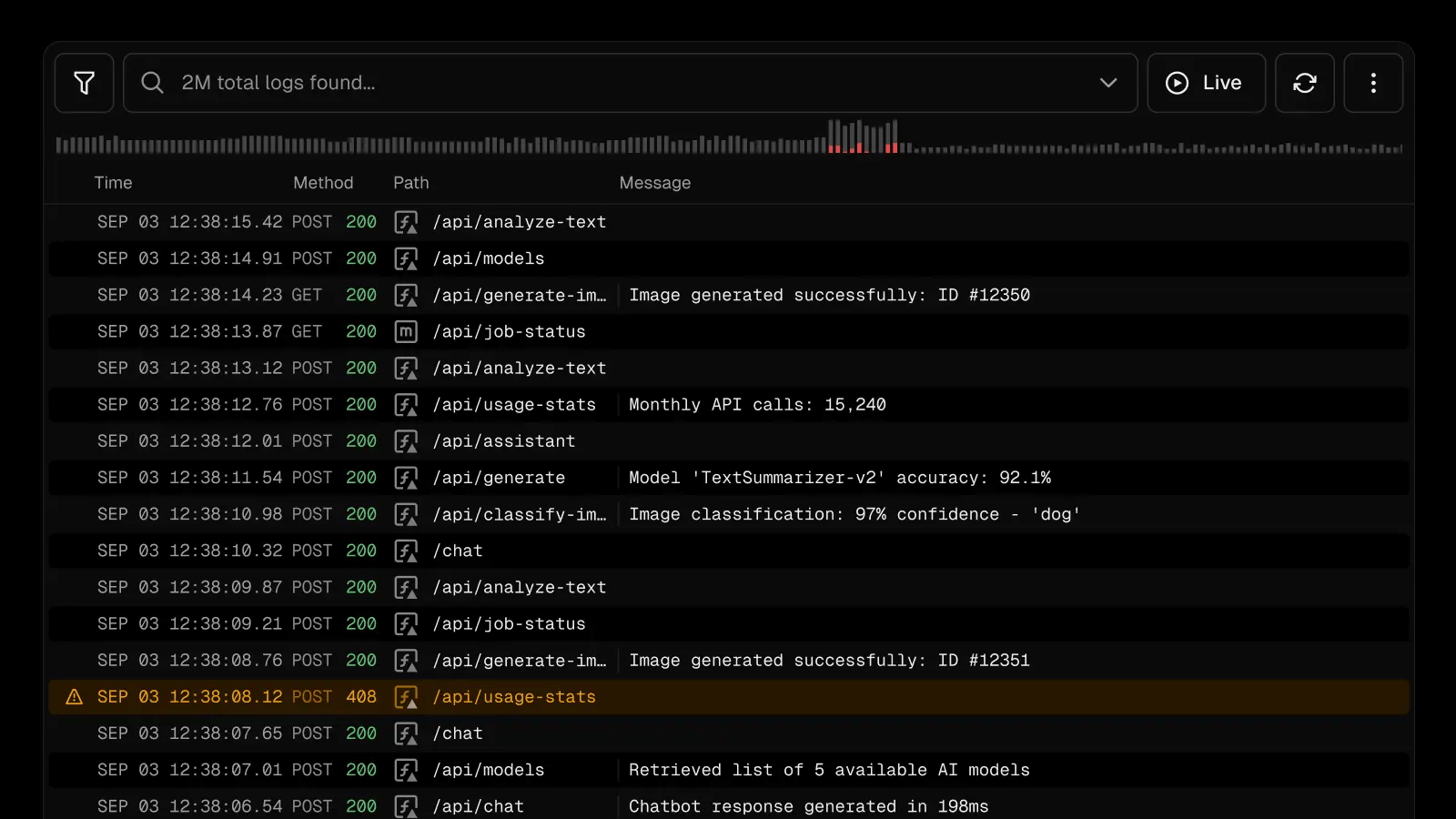Start the Live log stream

click(1206, 83)
